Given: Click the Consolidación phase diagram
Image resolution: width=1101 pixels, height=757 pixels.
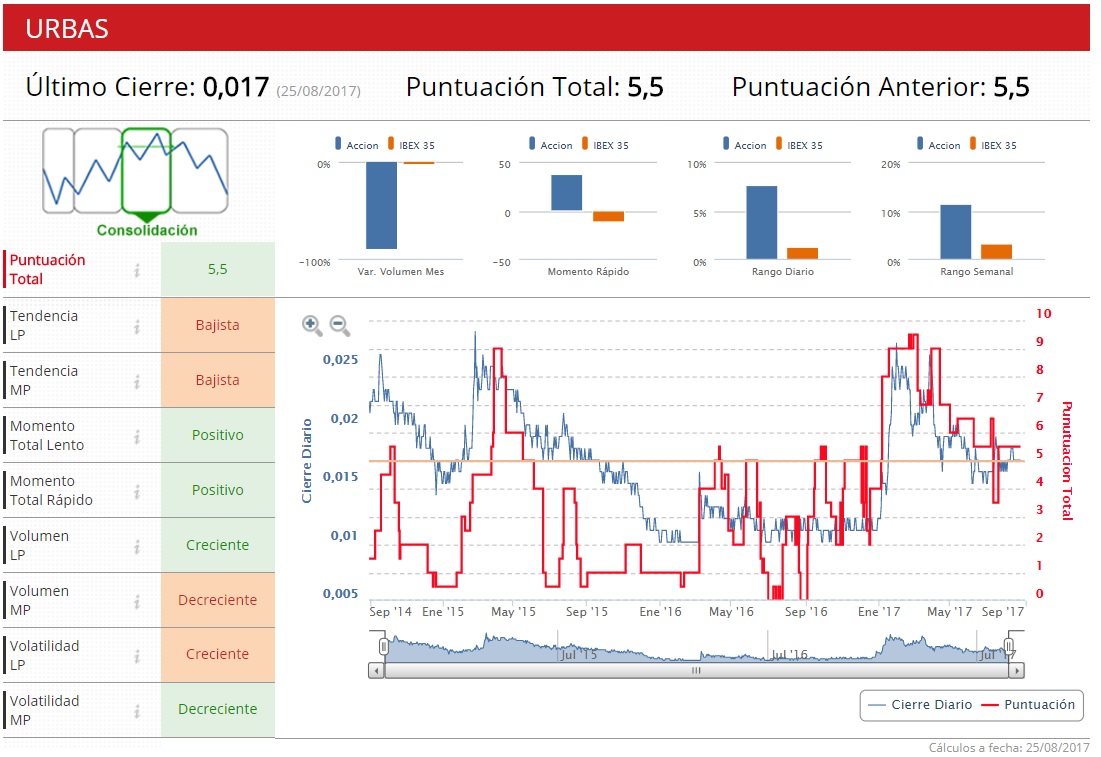Looking at the screenshot, I should 136,181.
